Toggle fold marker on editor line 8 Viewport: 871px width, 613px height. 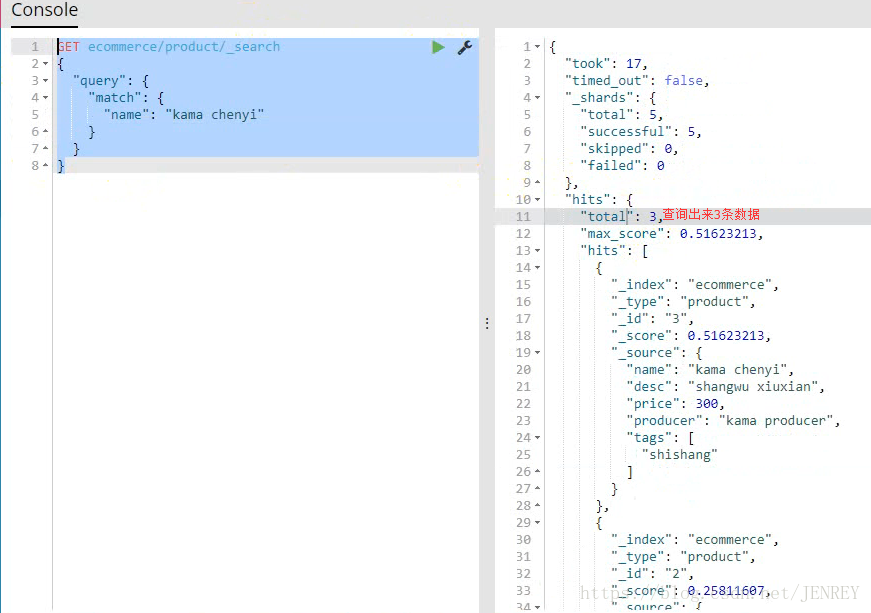pyautogui.click(x=46, y=165)
